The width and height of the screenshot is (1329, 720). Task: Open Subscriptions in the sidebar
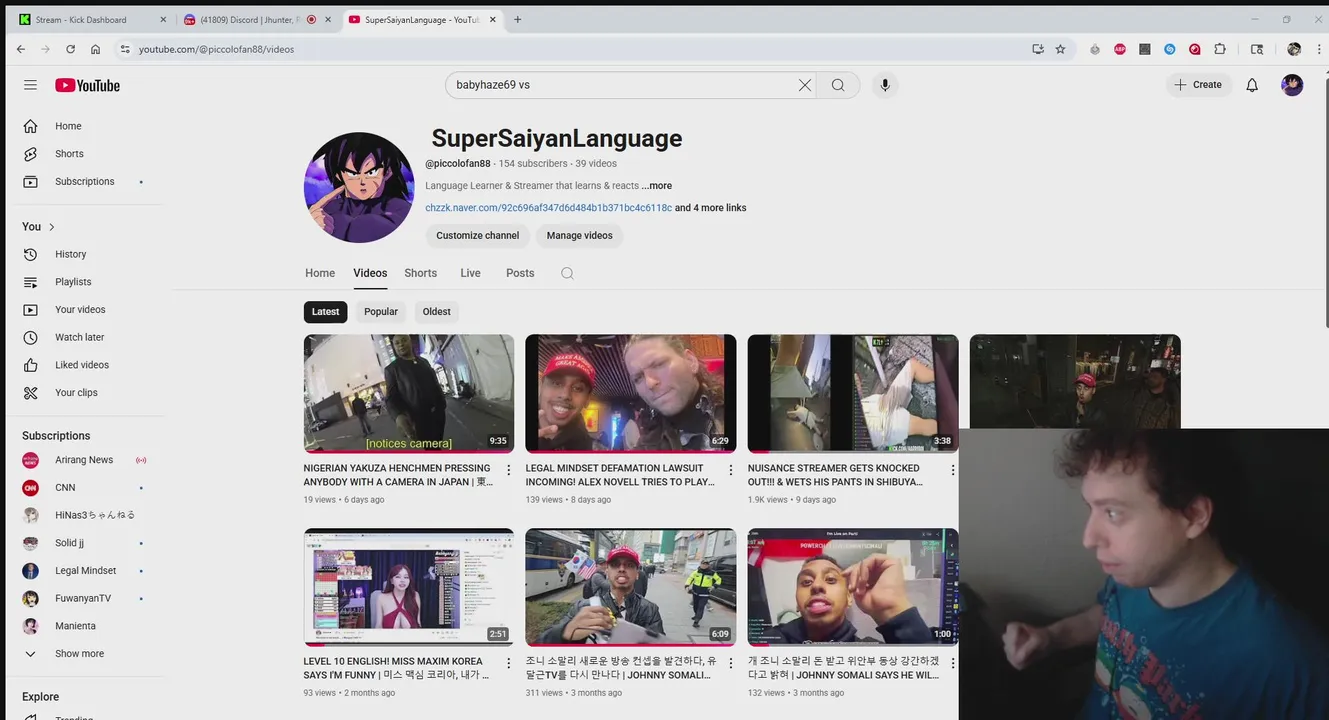(x=85, y=182)
